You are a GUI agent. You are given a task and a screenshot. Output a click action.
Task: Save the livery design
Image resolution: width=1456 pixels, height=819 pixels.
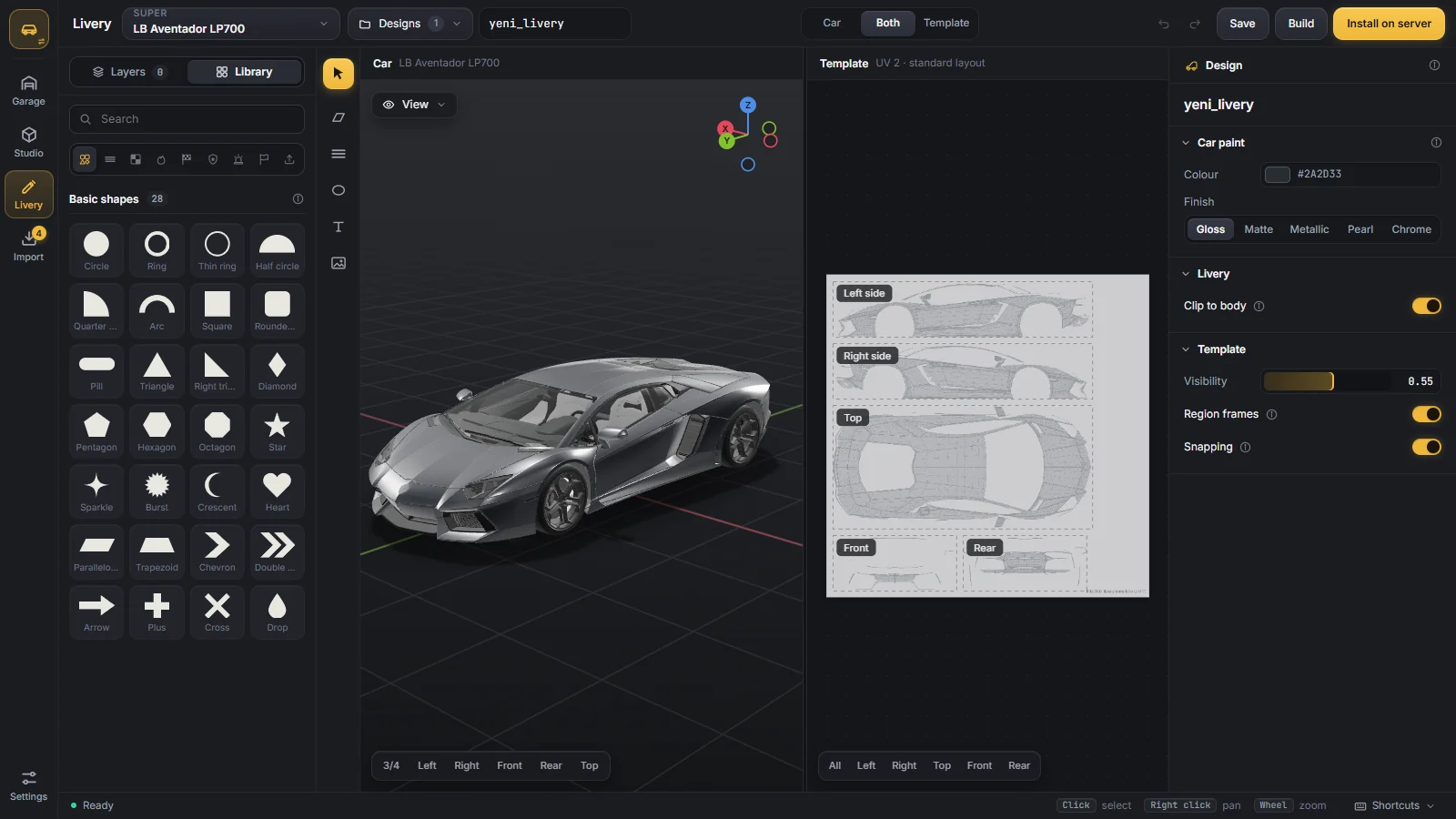pyautogui.click(x=1242, y=24)
